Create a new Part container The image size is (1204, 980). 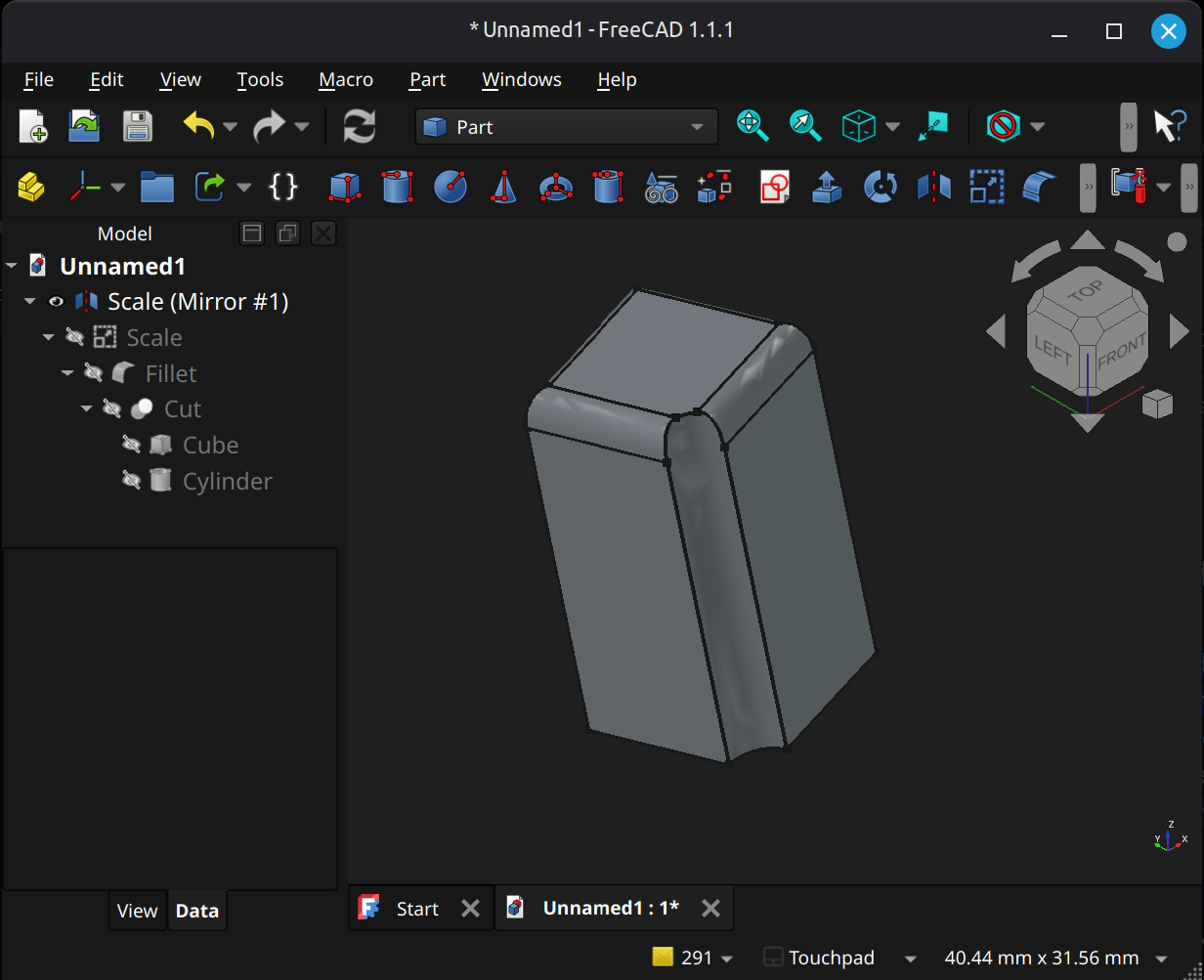click(x=31, y=186)
